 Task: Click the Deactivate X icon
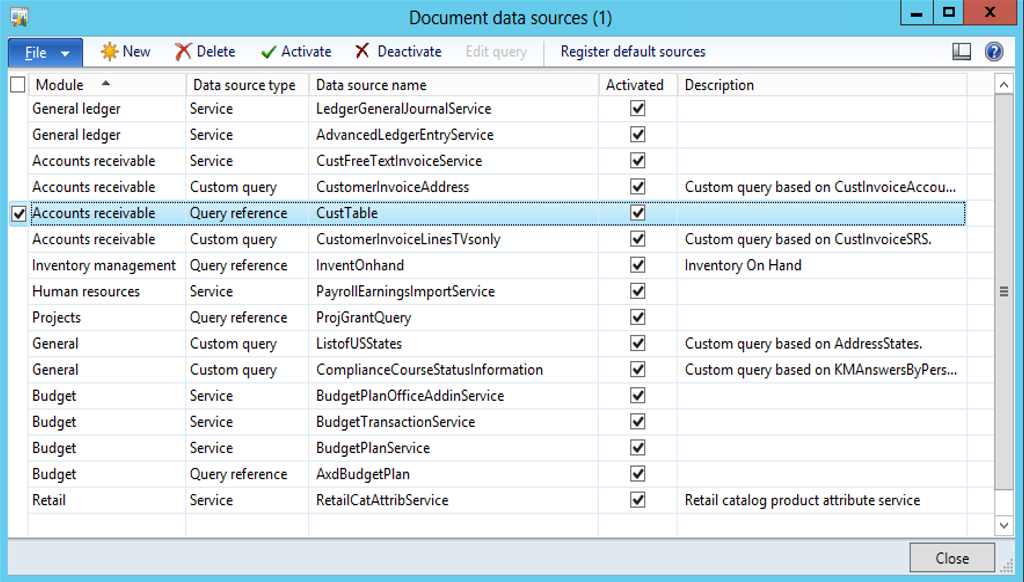(362, 52)
